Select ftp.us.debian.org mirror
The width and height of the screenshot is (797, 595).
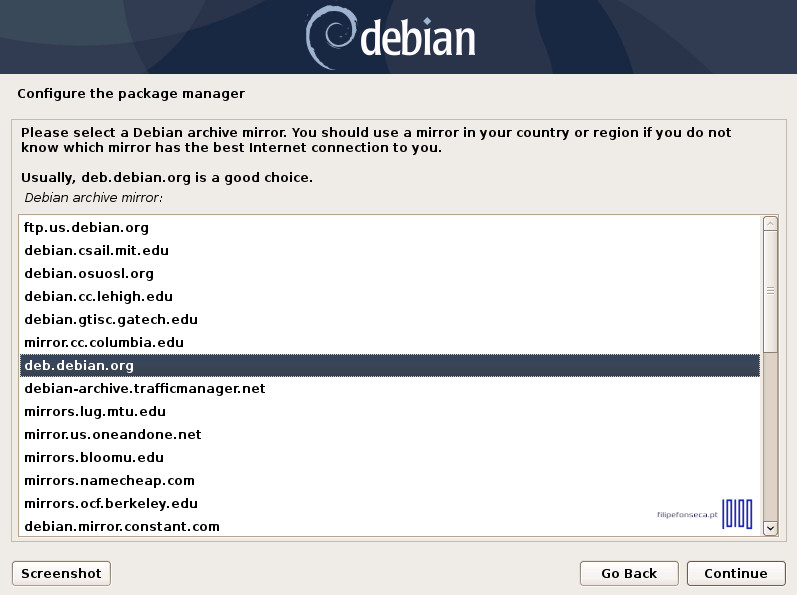(86, 228)
